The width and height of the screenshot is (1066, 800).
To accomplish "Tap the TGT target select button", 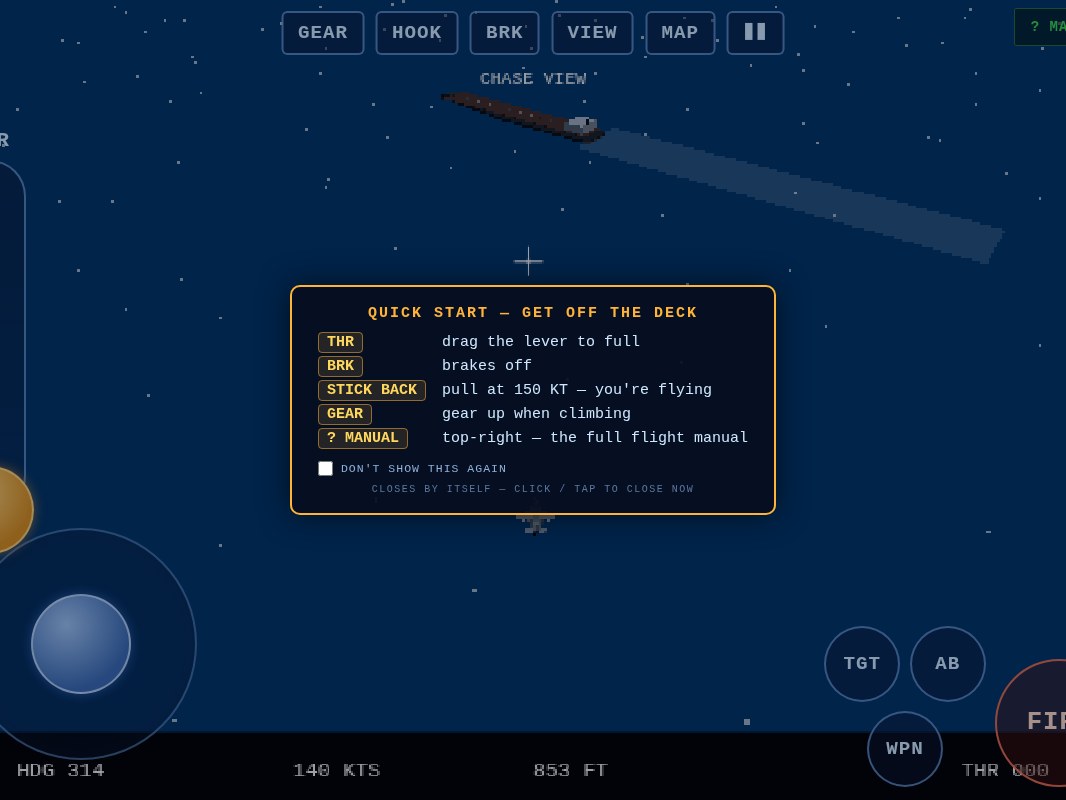I will [862, 663].
